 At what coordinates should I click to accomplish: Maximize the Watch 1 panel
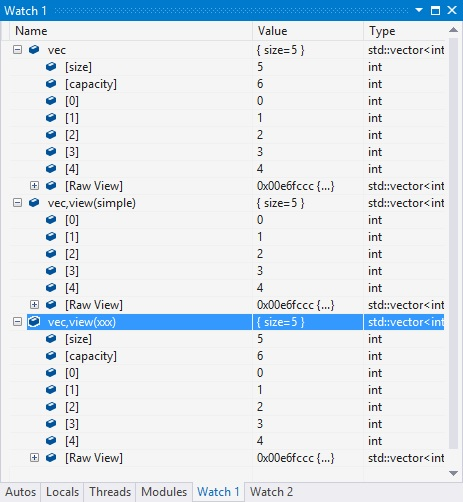click(x=435, y=10)
